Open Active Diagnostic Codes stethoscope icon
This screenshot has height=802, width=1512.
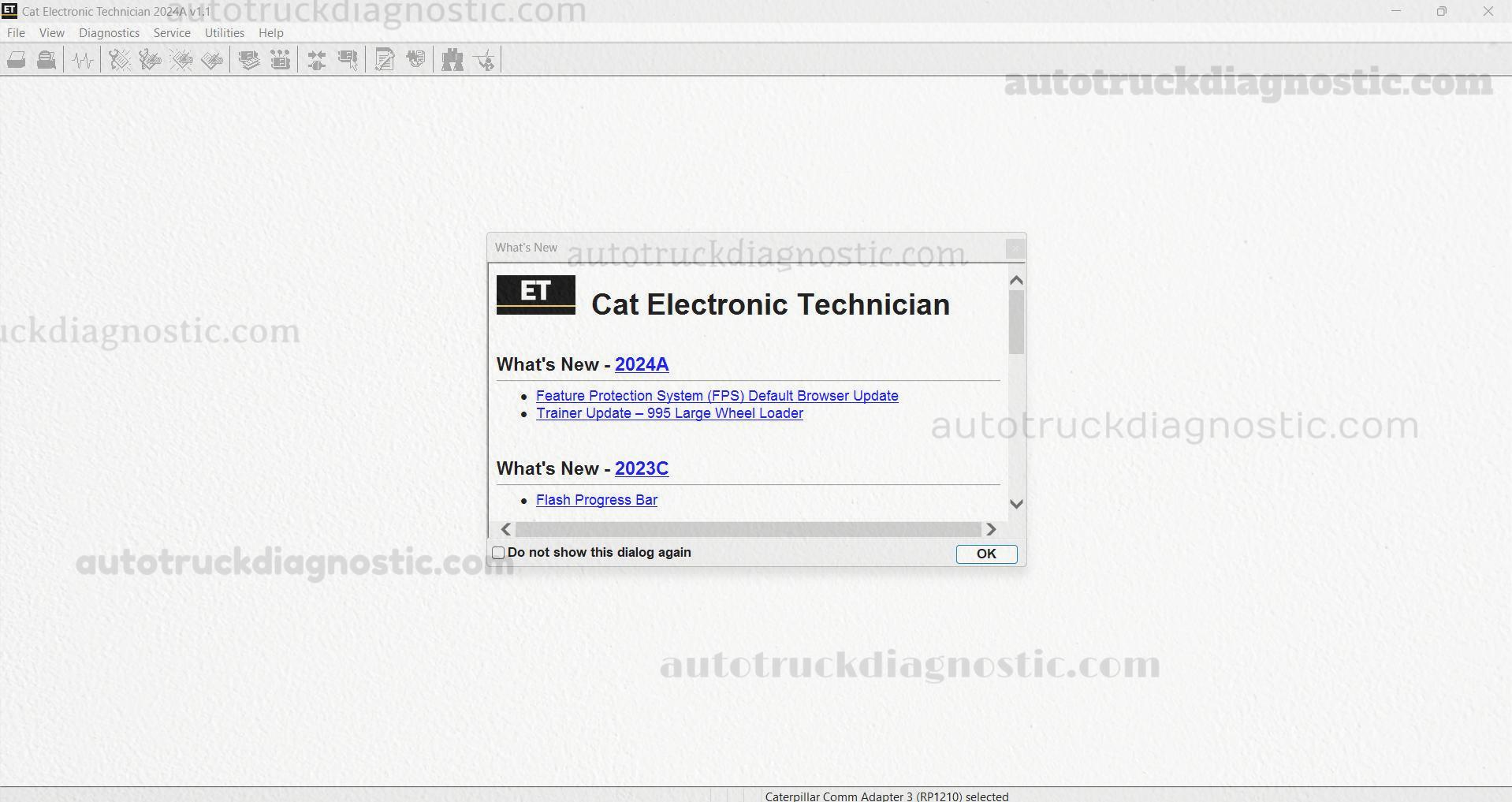tap(119, 60)
